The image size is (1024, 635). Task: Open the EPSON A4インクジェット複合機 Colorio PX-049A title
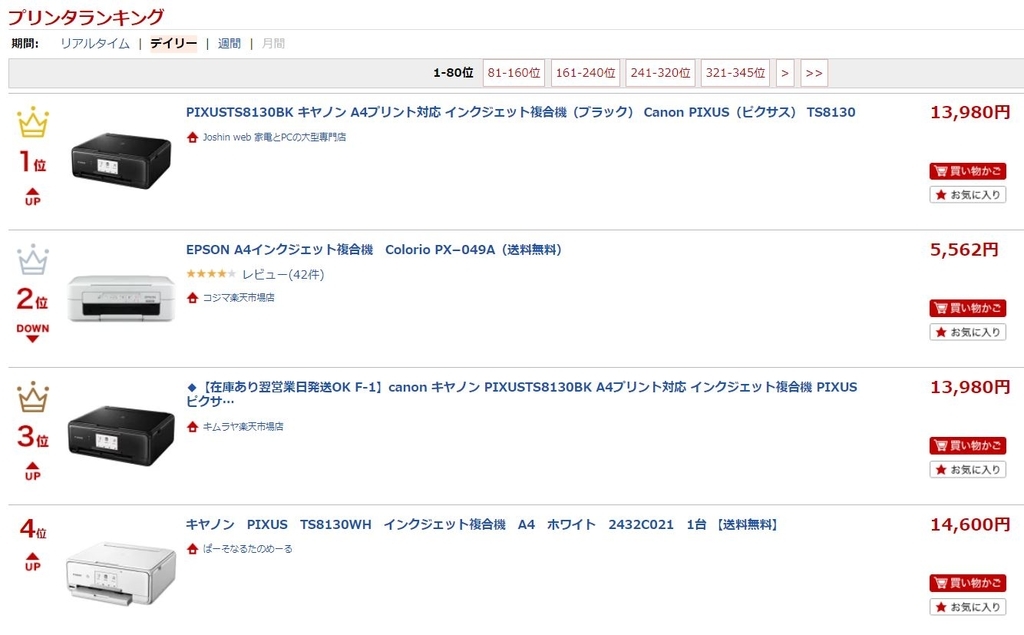pos(374,250)
